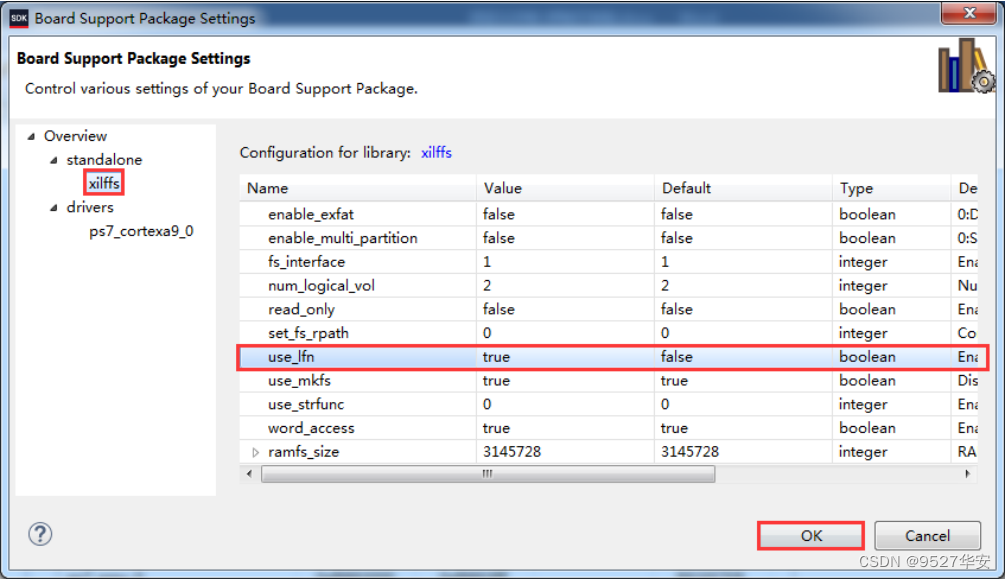Open the xilffs library link

tap(436, 153)
